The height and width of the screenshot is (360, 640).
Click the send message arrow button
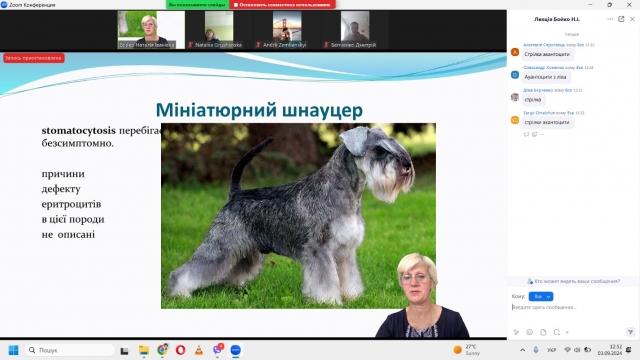[631, 332]
